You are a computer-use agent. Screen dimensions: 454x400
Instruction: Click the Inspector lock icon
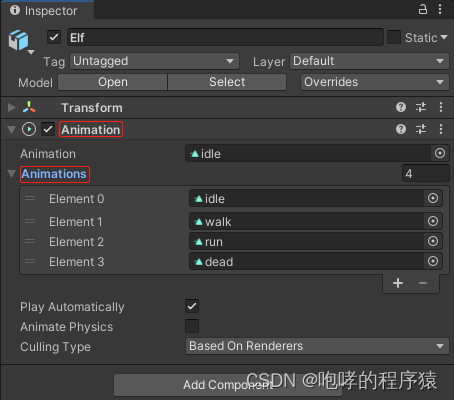tap(423, 9)
